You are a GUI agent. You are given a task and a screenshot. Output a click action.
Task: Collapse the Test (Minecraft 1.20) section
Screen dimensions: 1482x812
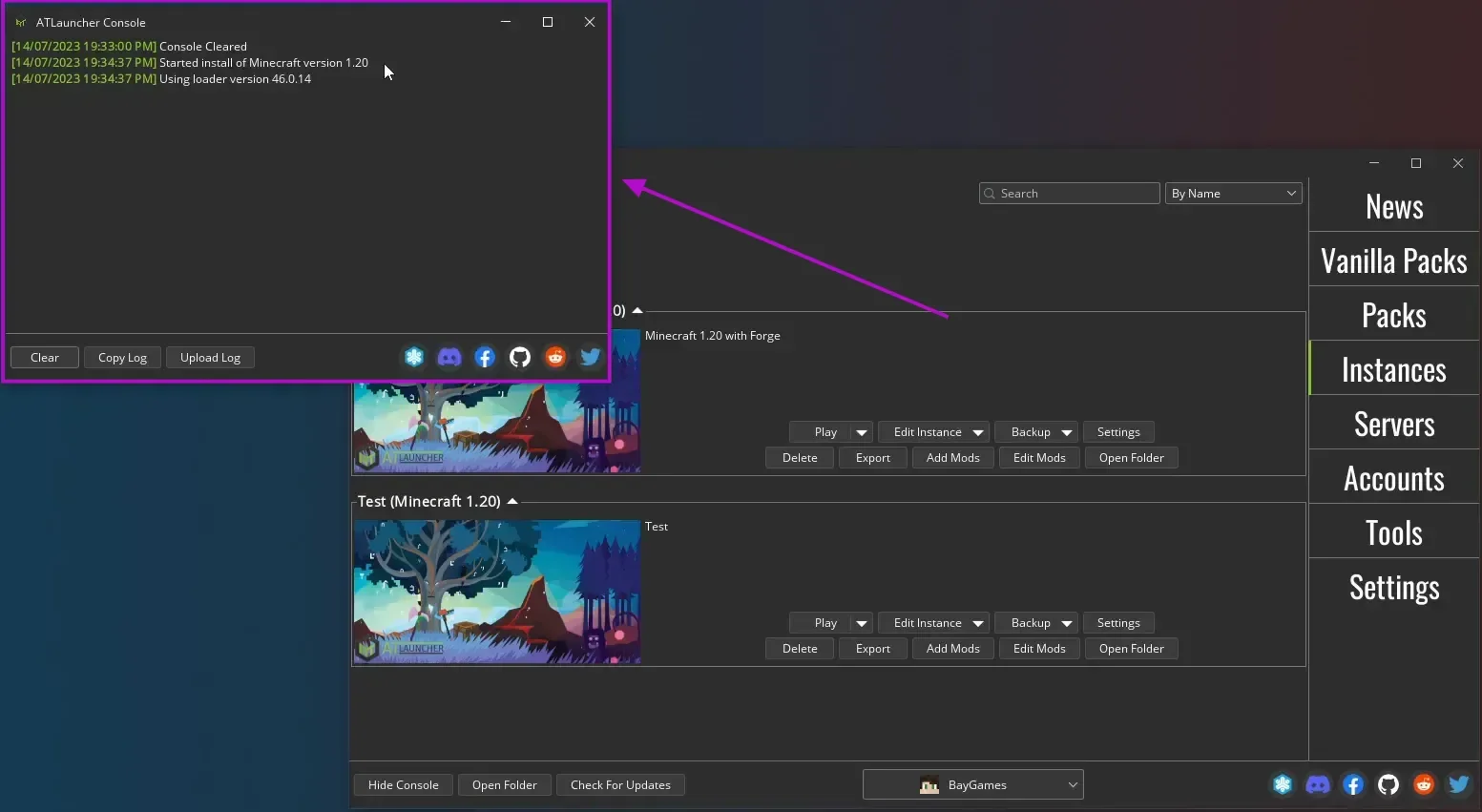coord(512,501)
